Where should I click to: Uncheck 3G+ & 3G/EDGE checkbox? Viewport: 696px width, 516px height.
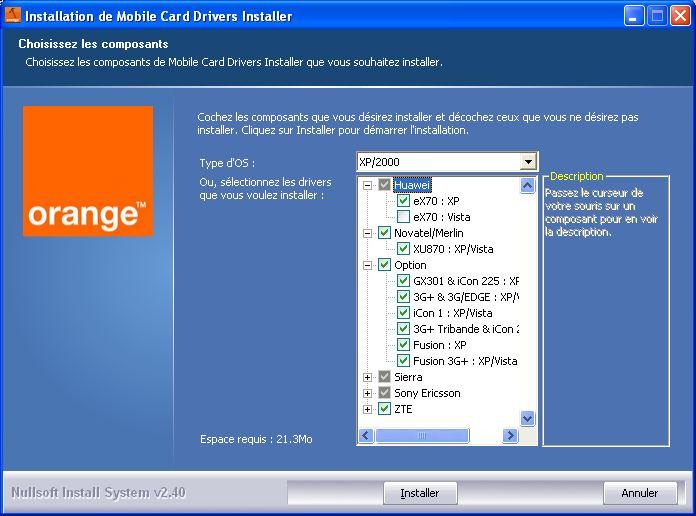pos(403,297)
